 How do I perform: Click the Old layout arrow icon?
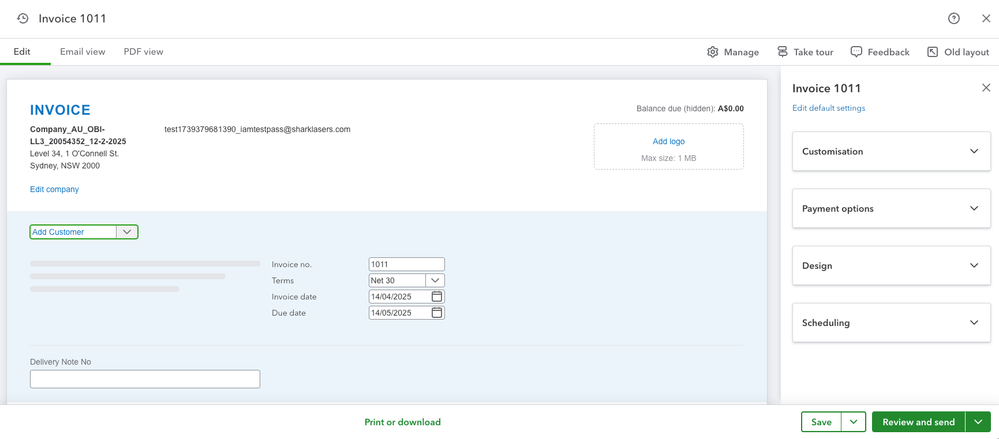pos(933,52)
